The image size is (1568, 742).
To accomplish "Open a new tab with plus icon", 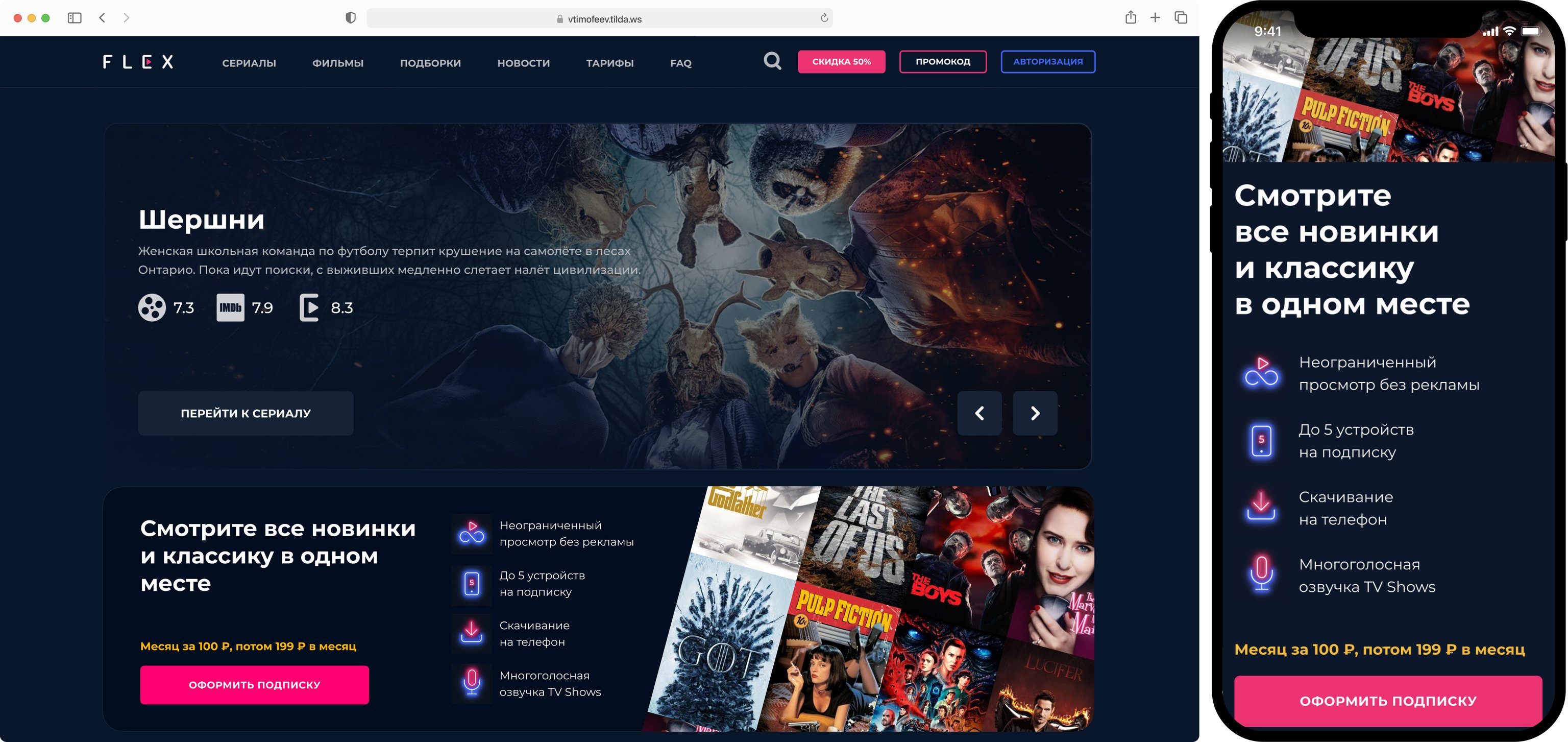I will [1155, 18].
